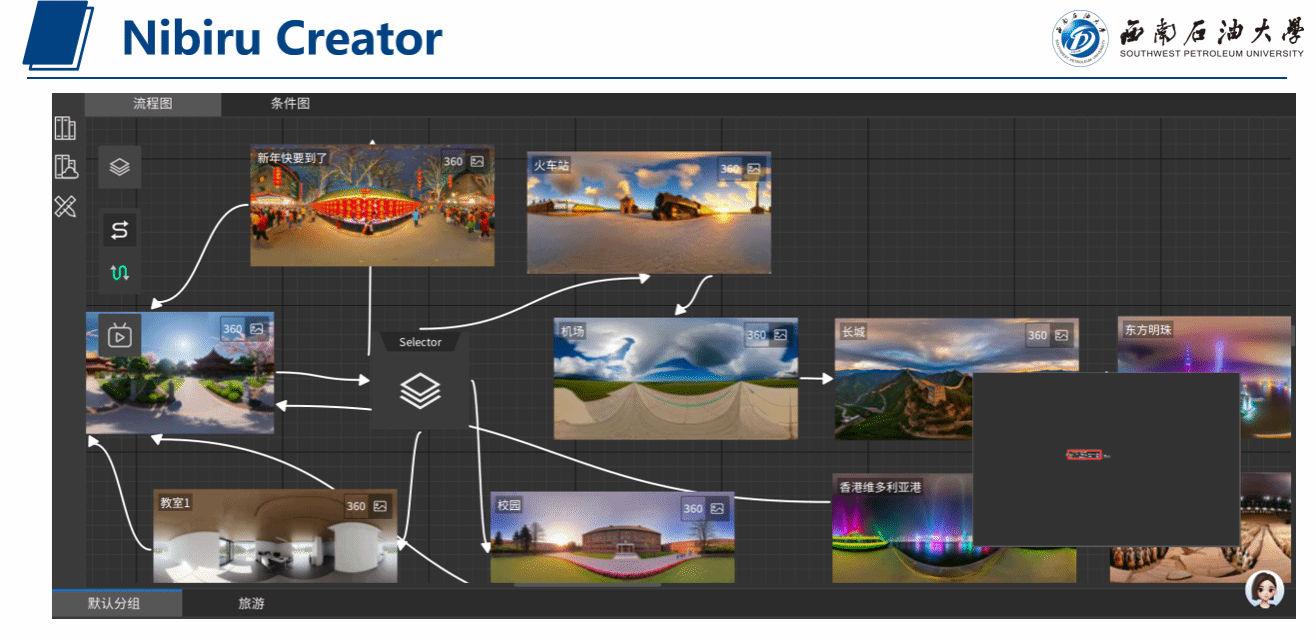The image size is (1316, 642).
Task: Click the TV play icon on the garden scene
Action: pos(119,334)
